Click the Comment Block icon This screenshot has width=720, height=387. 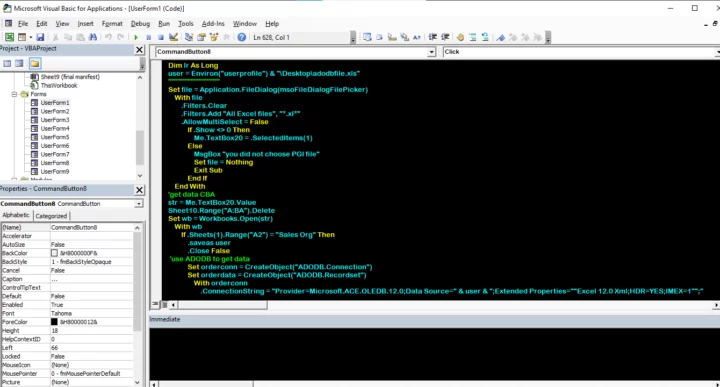(x=472, y=37)
